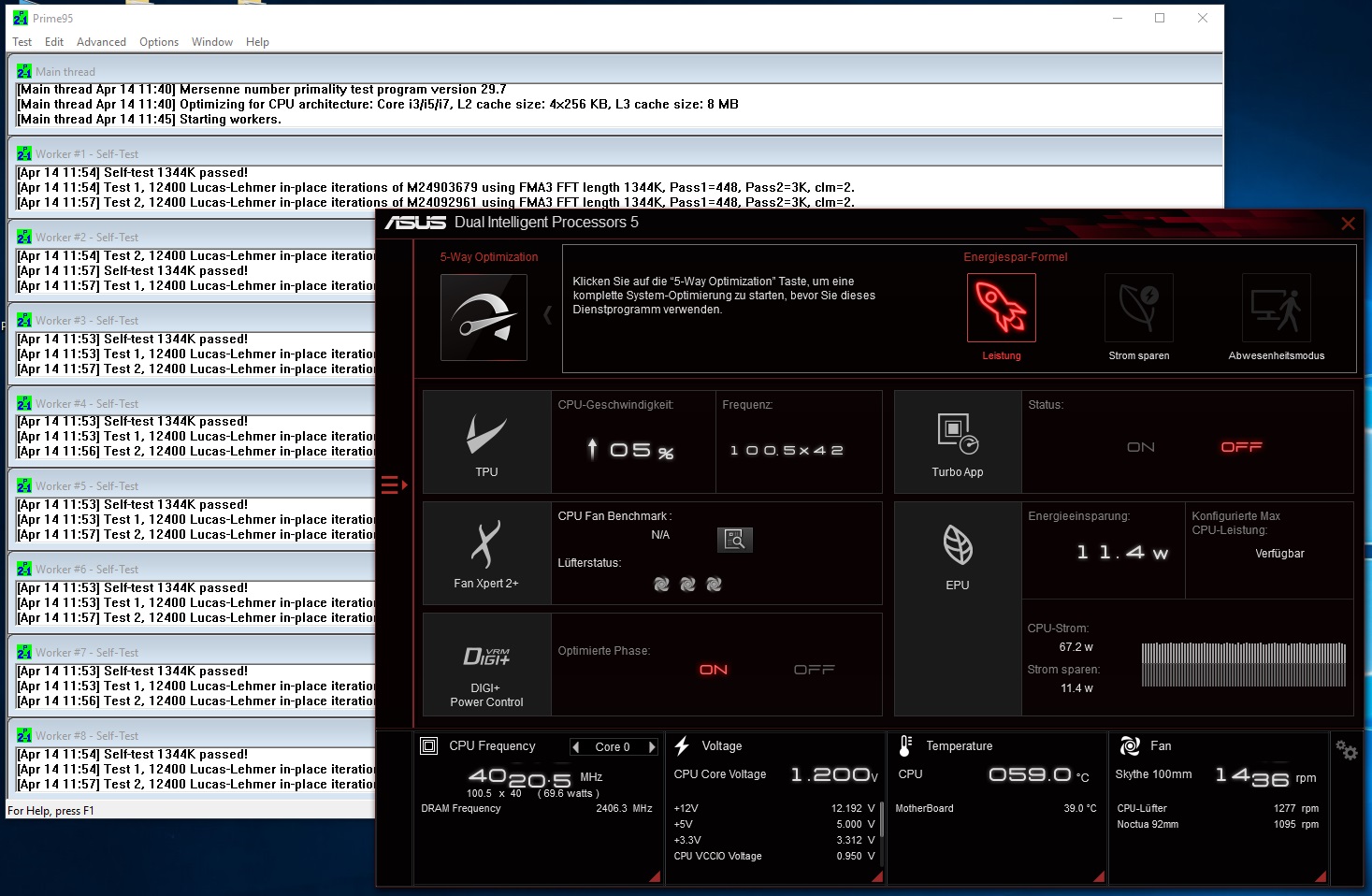Open the Advanced menu in Prime95
Screen dimensions: 1372x896
[101, 42]
